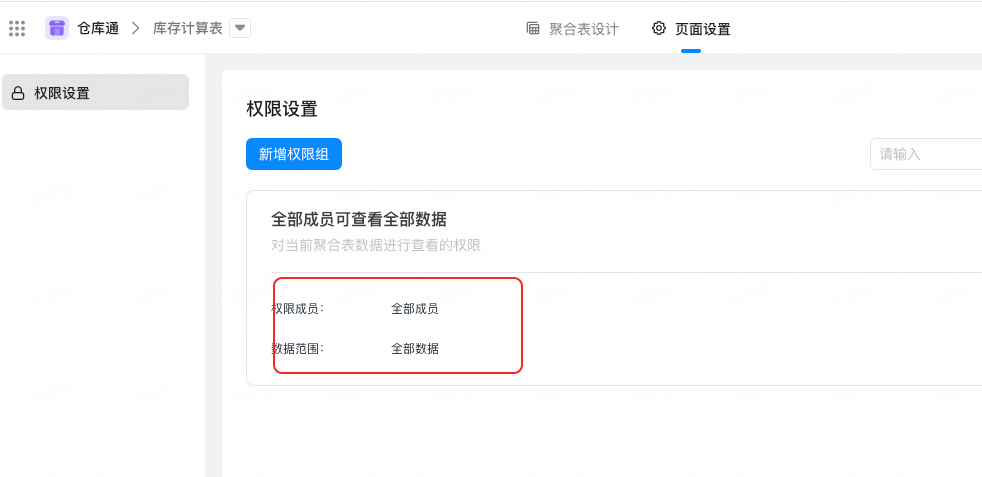Image resolution: width=982 pixels, height=477 pixels.
Task: Select the 库存计算表 breadcrumb name
Action: click(188, 28)
